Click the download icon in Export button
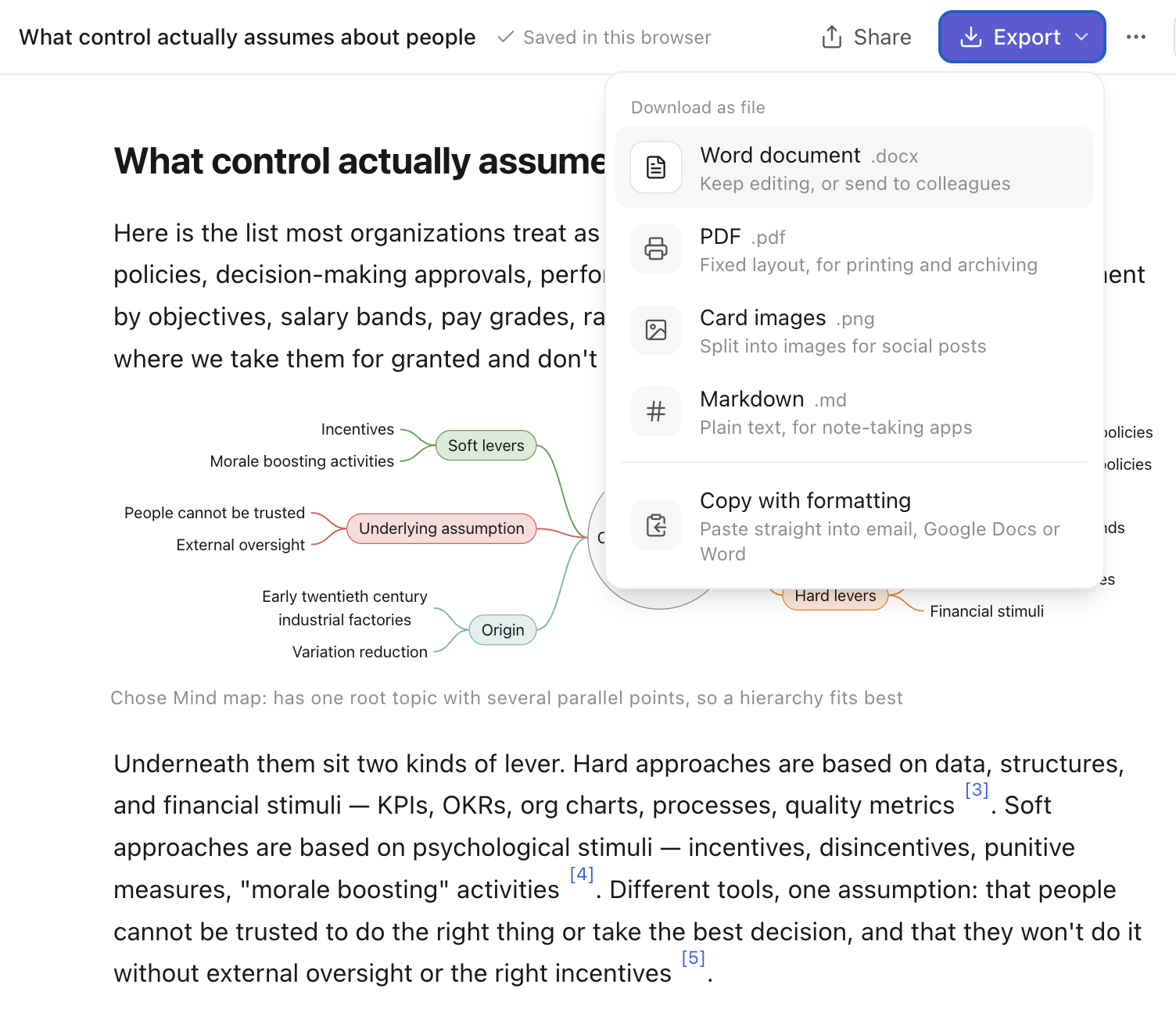The image size is (1176, 1013). click(x=971, y=37)
